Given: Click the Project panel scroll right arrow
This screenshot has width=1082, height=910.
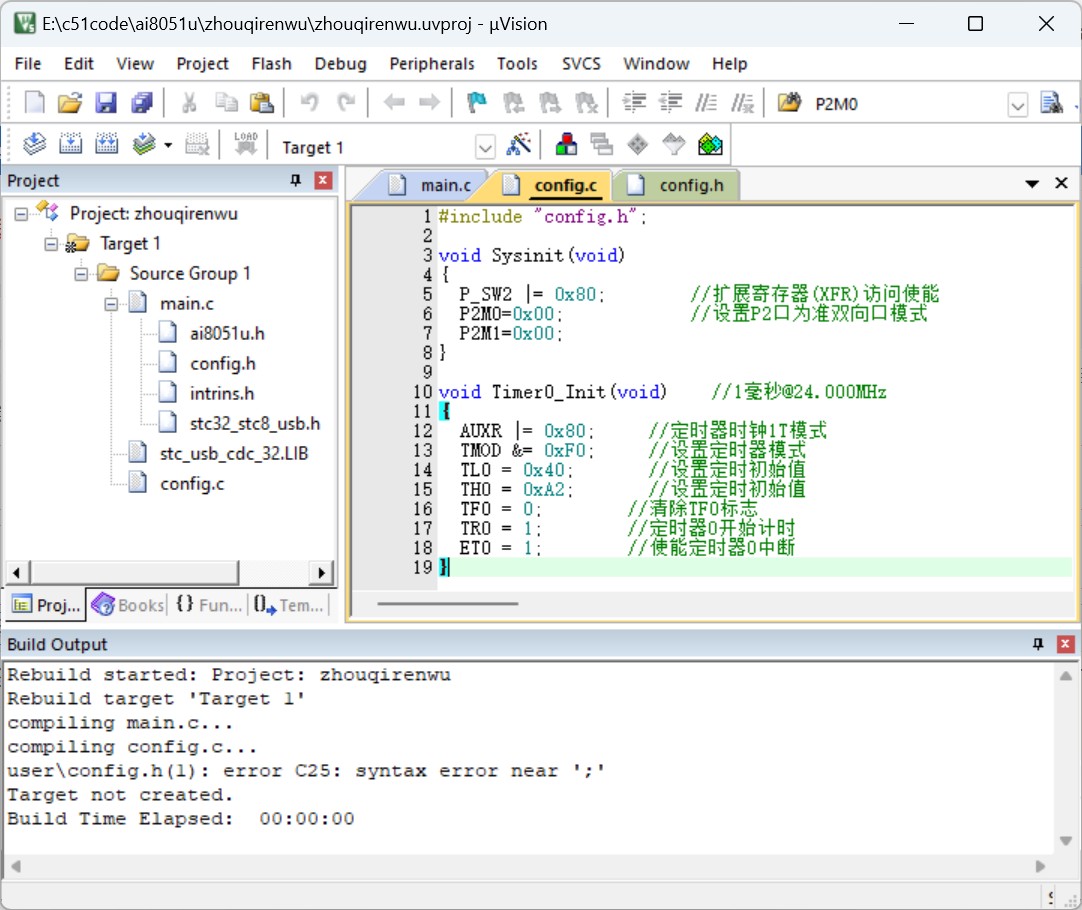Looking at the screenshot, I should click(x=322, y=573).
